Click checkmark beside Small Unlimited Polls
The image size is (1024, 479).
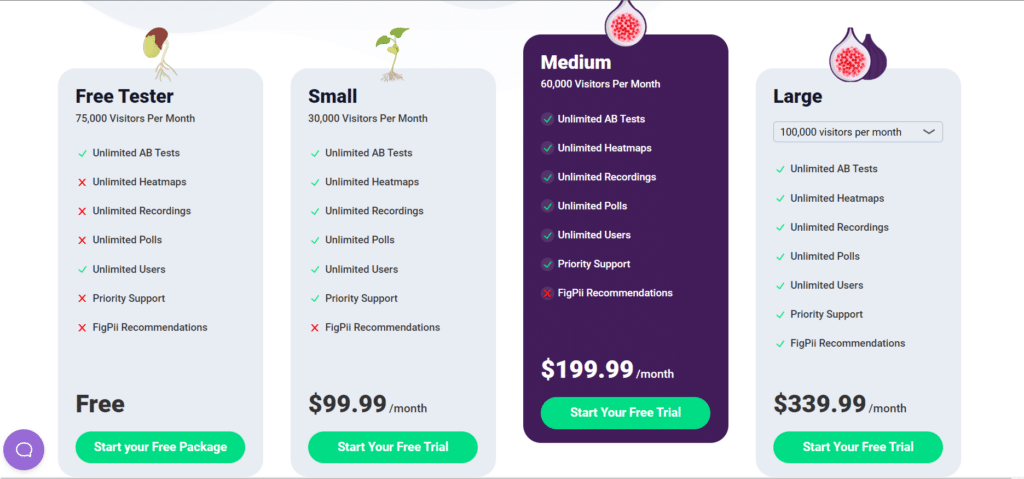(x=314, y=240)
